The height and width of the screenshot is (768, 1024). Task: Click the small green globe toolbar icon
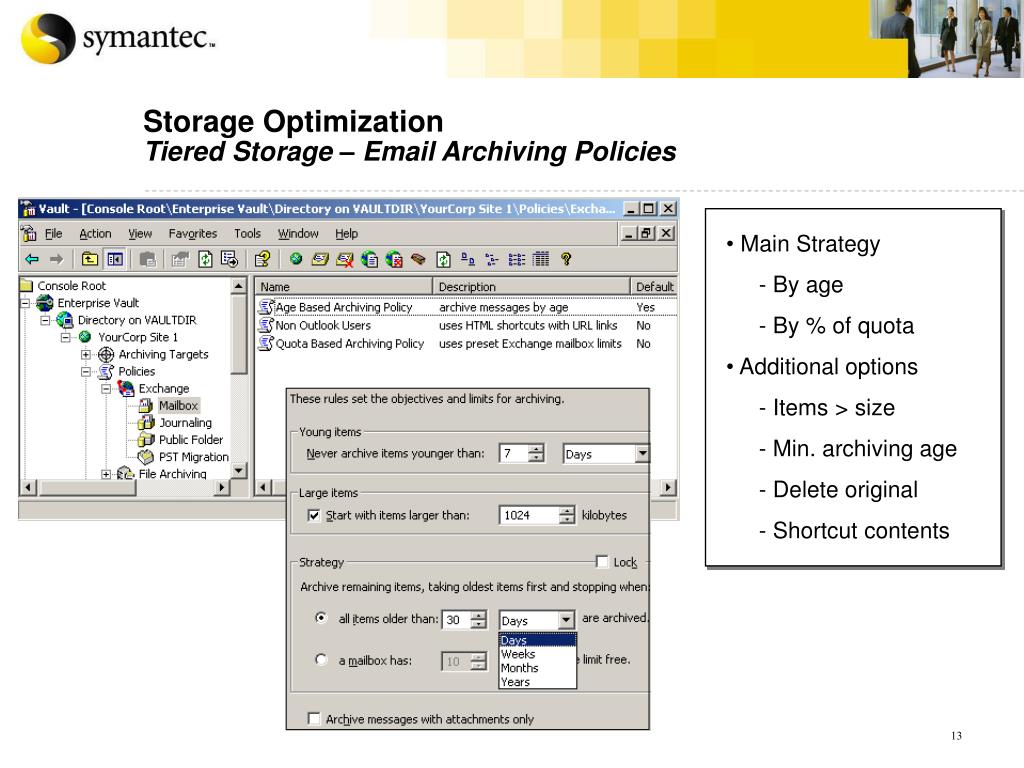coord(296,259)
